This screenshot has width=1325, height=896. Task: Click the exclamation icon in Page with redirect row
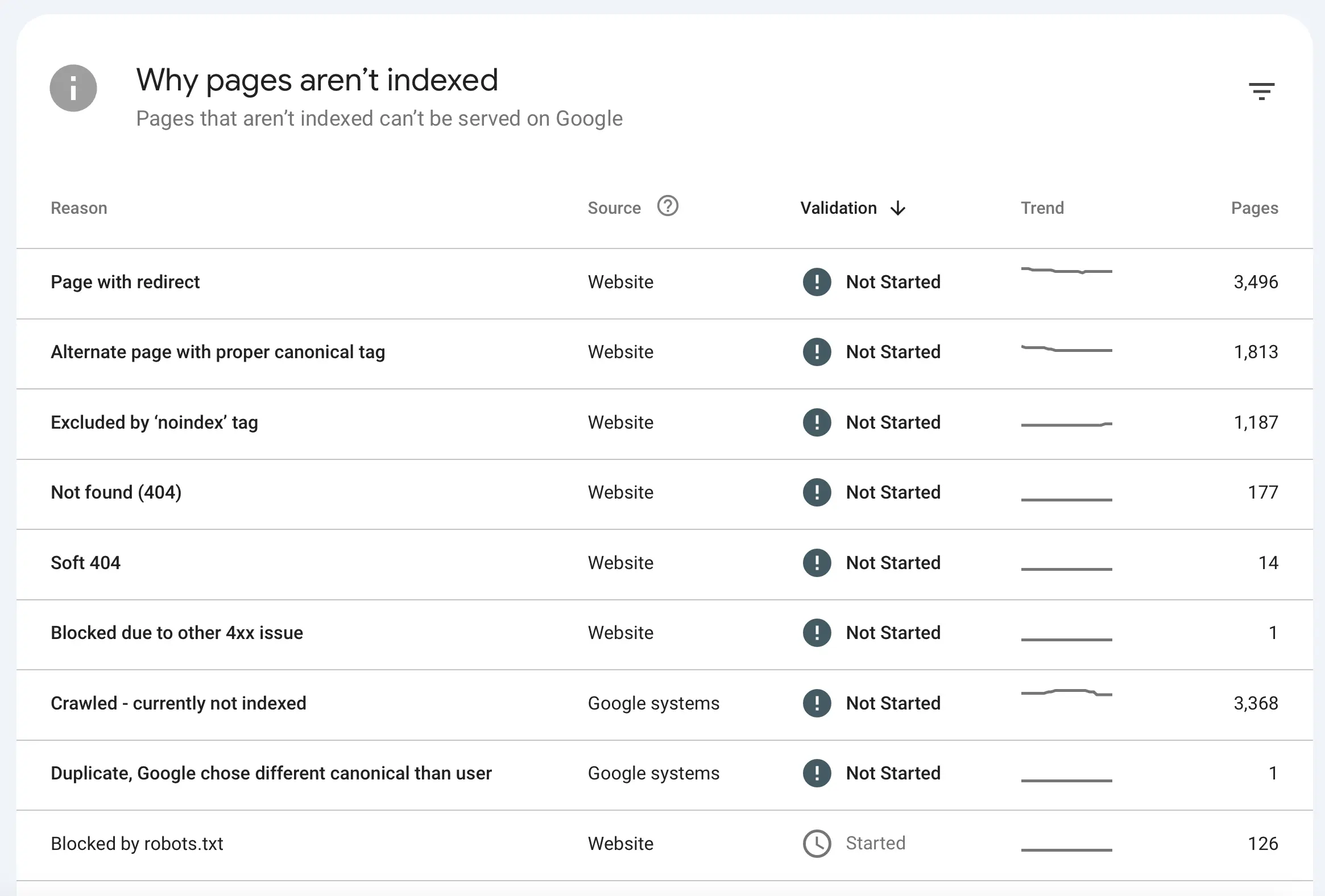click(x=817, y=281)
